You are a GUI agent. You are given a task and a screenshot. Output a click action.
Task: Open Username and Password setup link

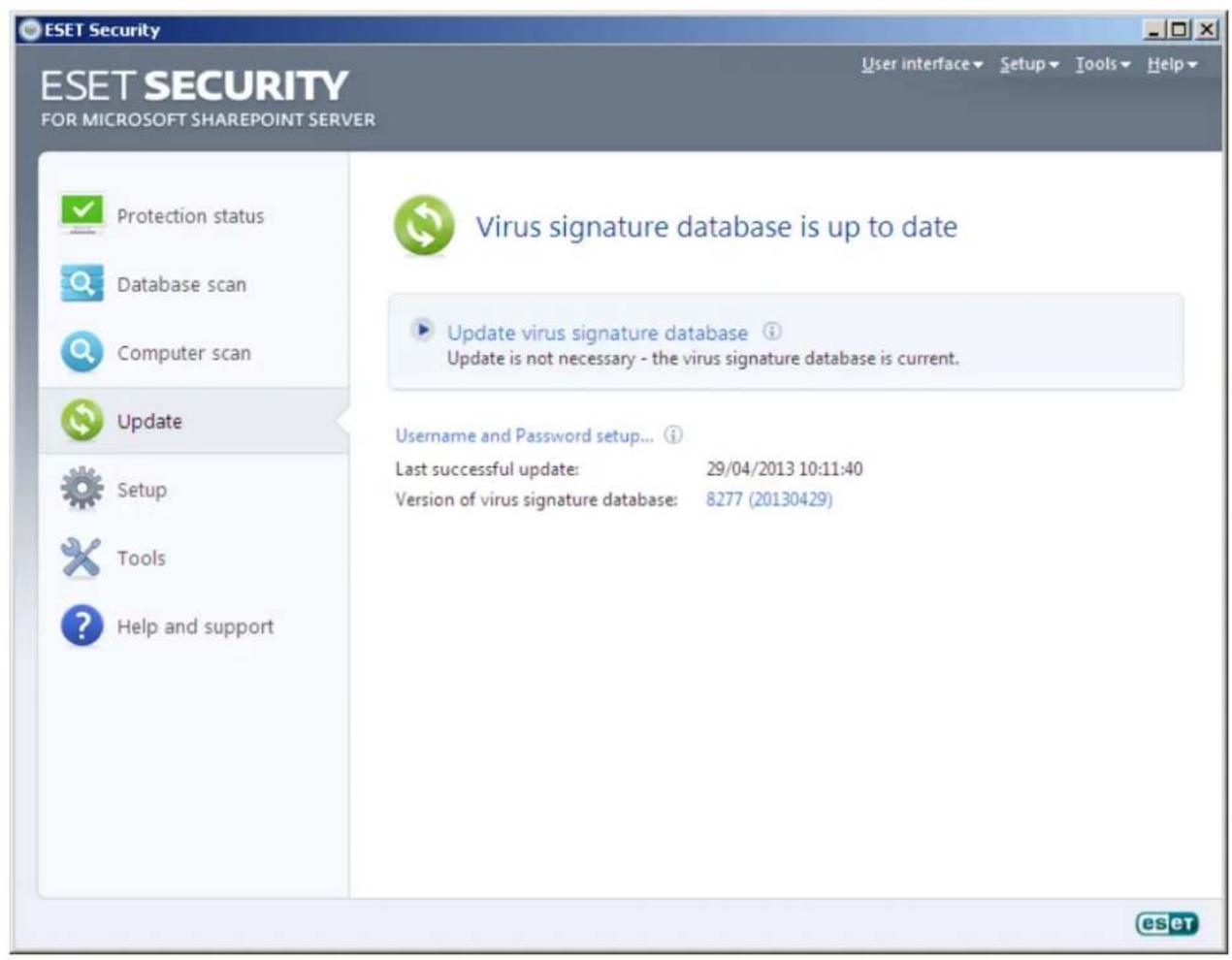point(525,435)
